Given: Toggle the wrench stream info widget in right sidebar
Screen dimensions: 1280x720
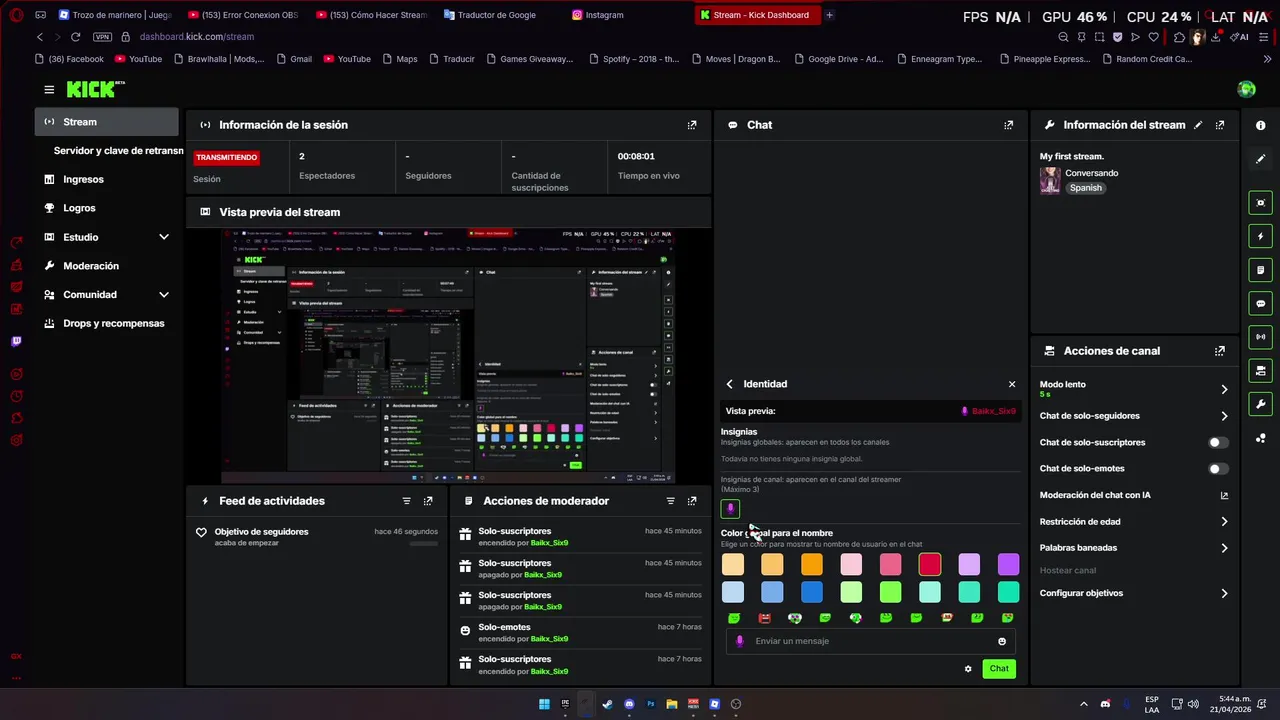Looking at the screenshot, I should 1260,404.
